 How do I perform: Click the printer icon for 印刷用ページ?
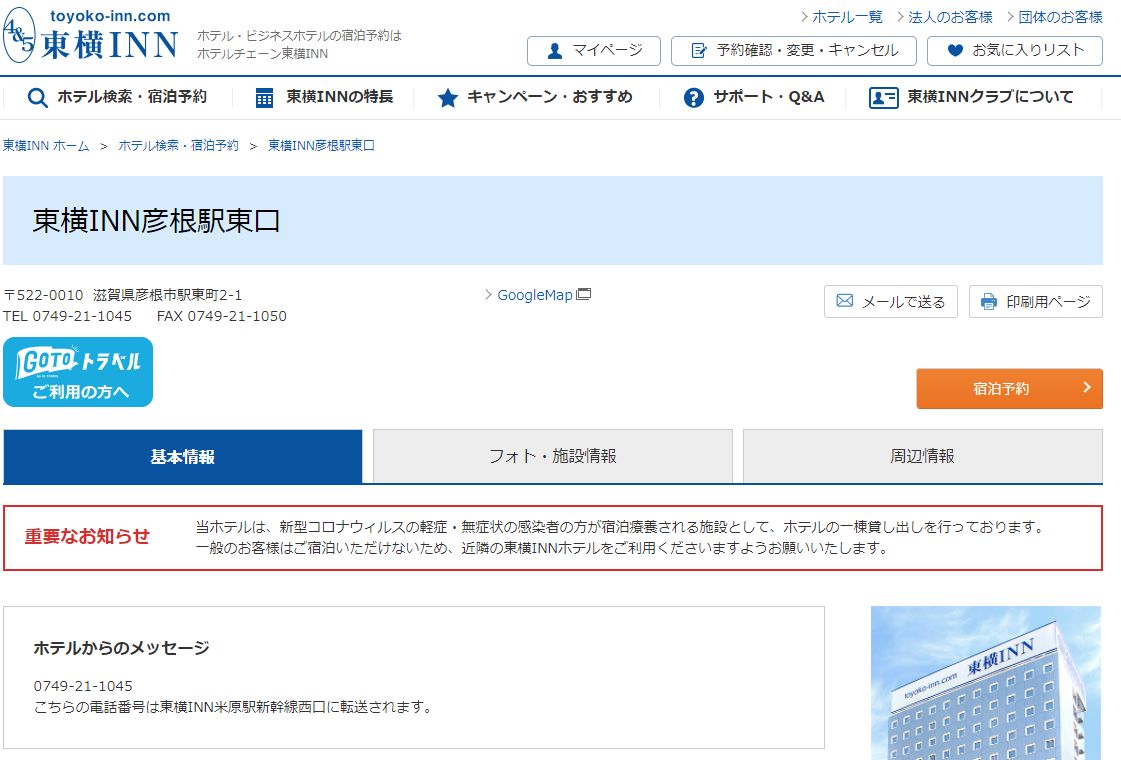click(989, 302)
